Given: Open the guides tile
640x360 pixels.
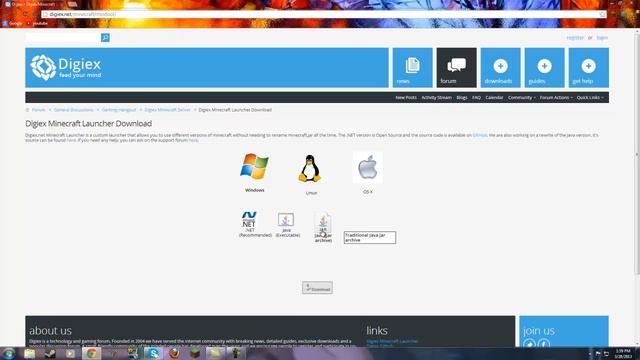Looking at the screenshot, I should point(544,68).
